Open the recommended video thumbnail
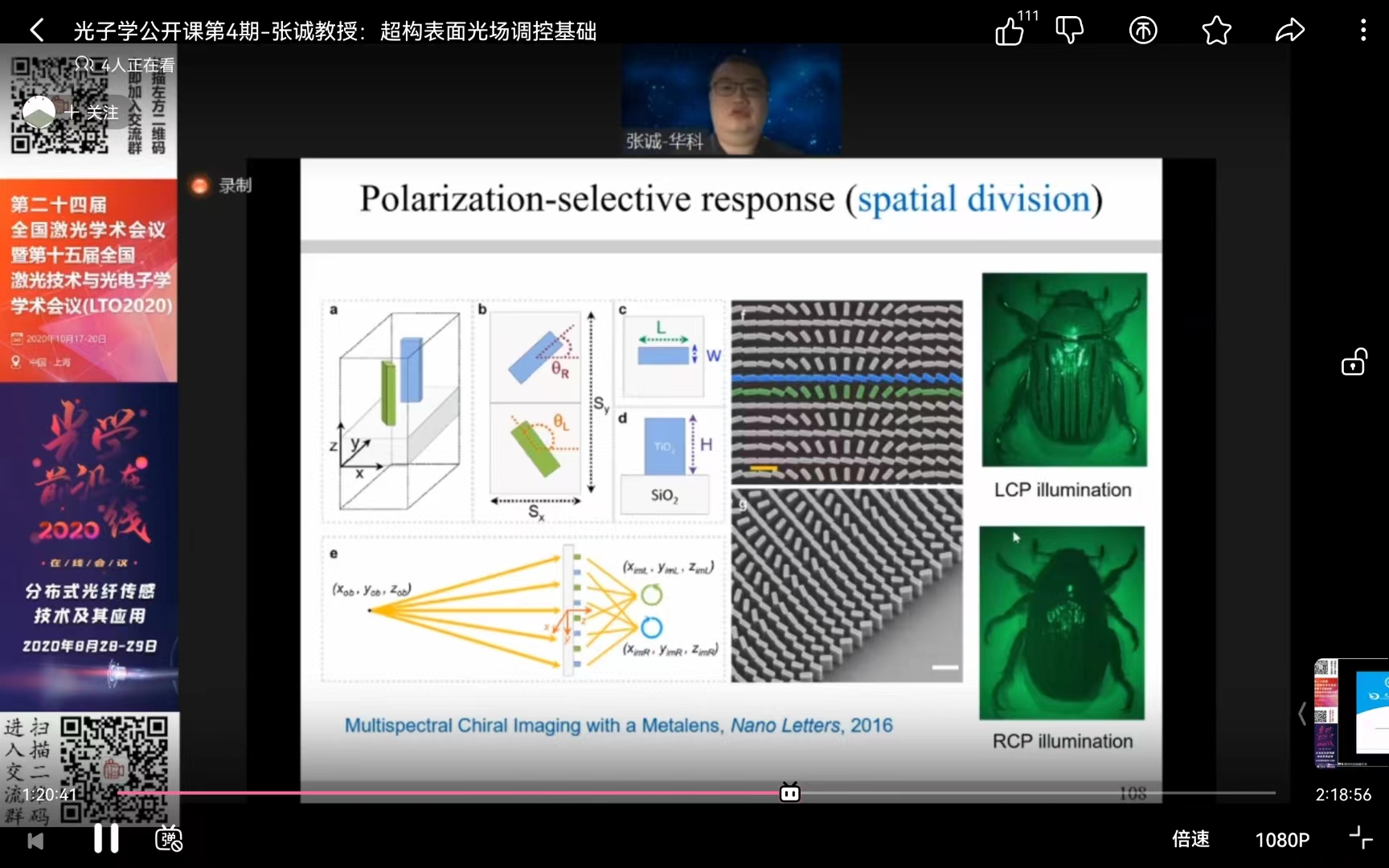Image resolution: width=1389 pixels, height=868 pixels. [x=1351, y=714]
